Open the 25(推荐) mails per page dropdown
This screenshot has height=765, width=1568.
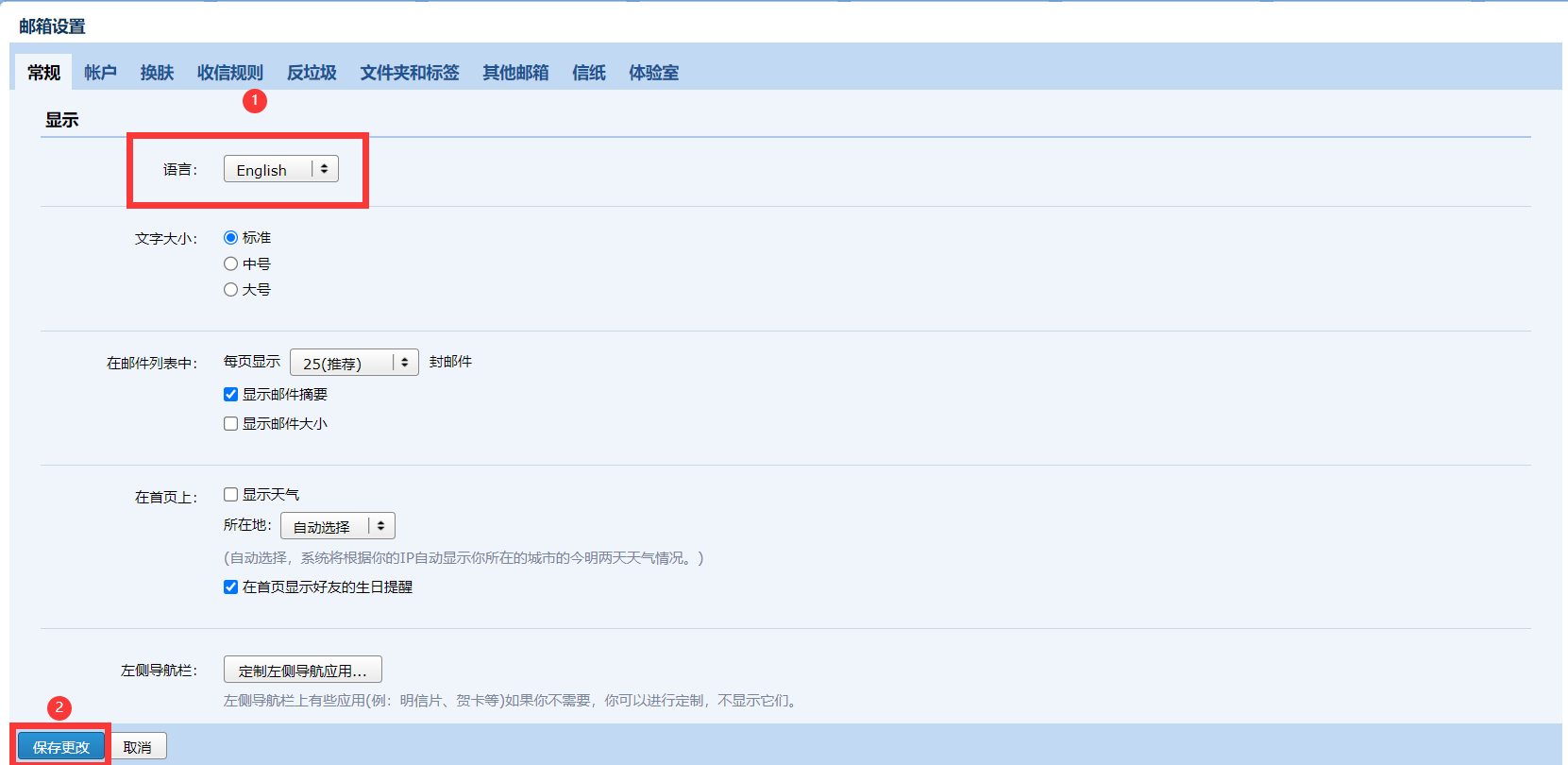(354, 363)
